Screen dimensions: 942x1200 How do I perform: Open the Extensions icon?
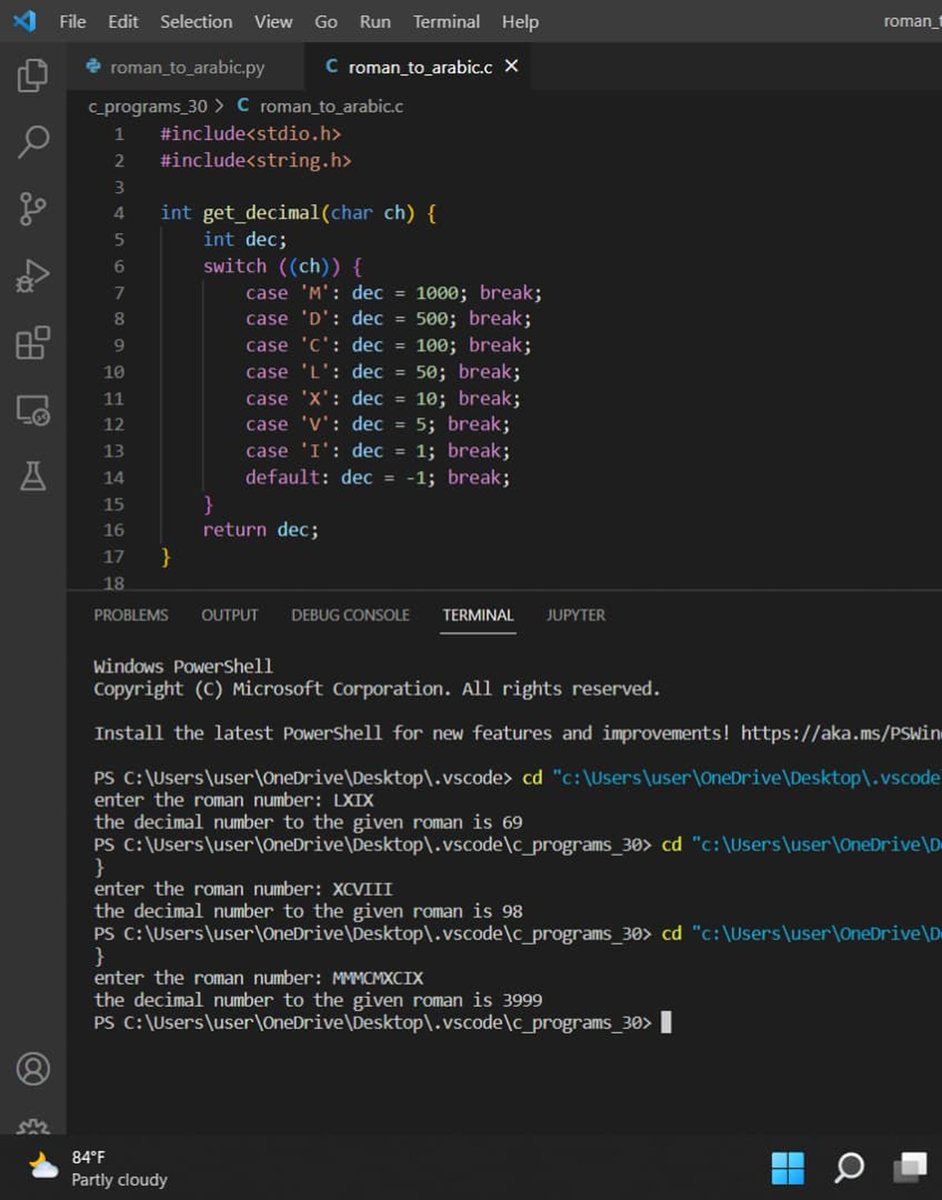(x=32, y=343)
